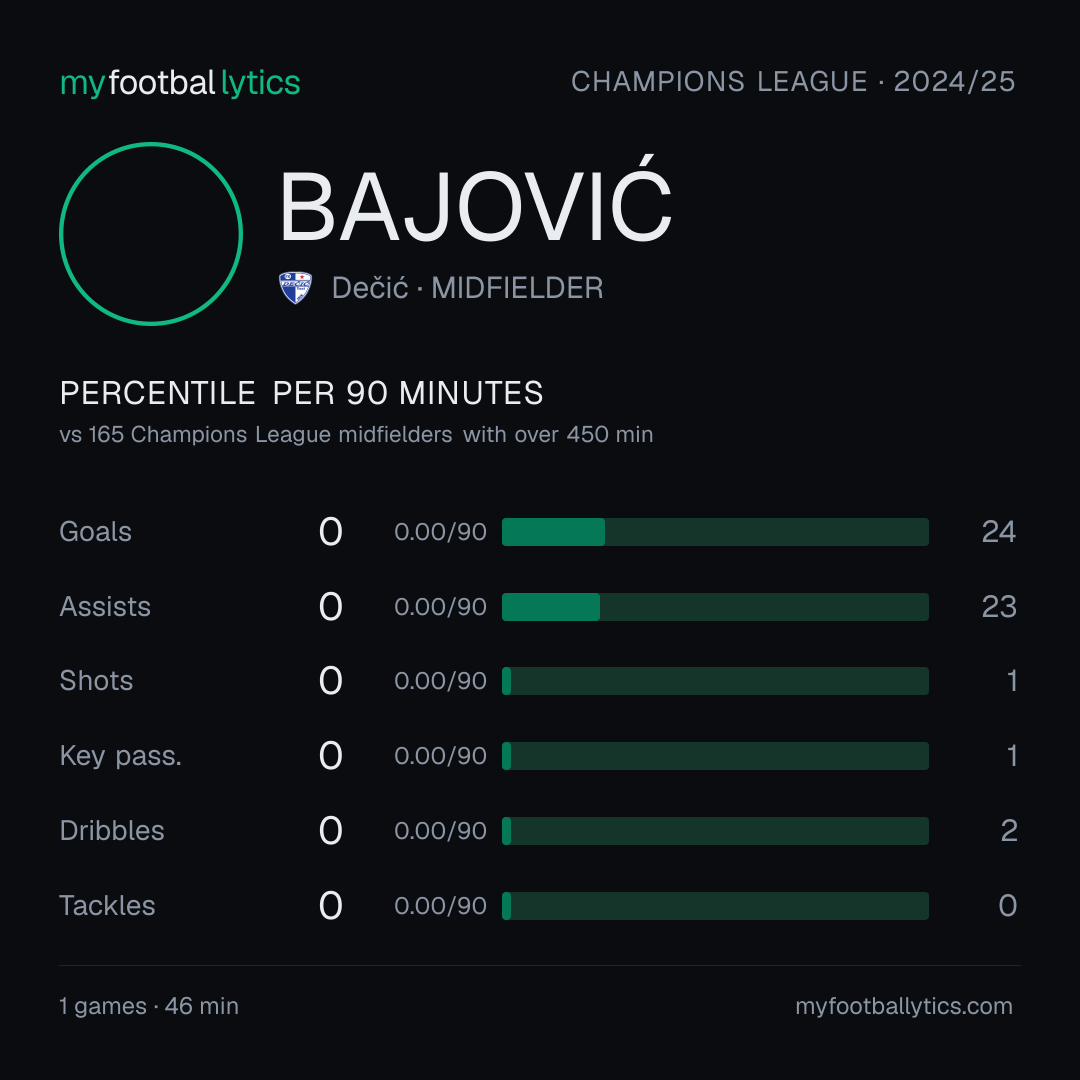Click the Dečić · MIDFIELDER subtitle text

[x=467, y=288]
